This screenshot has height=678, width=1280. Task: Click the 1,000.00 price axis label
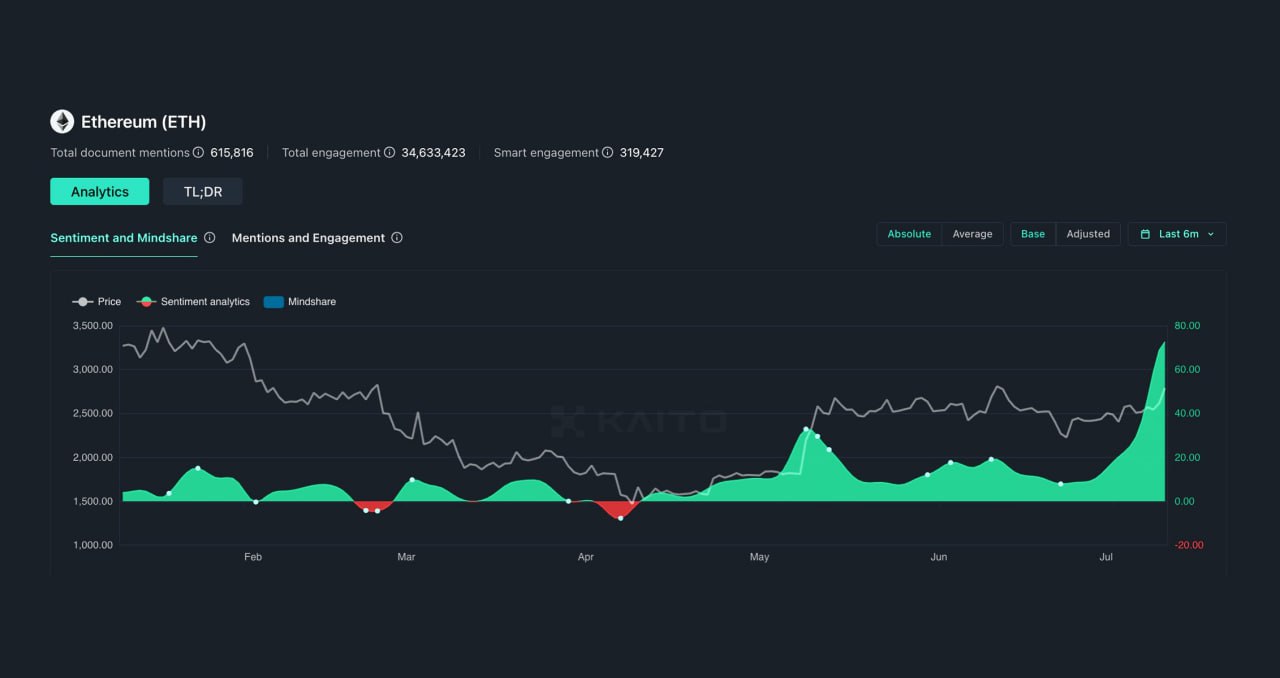(x=93, y=545)
